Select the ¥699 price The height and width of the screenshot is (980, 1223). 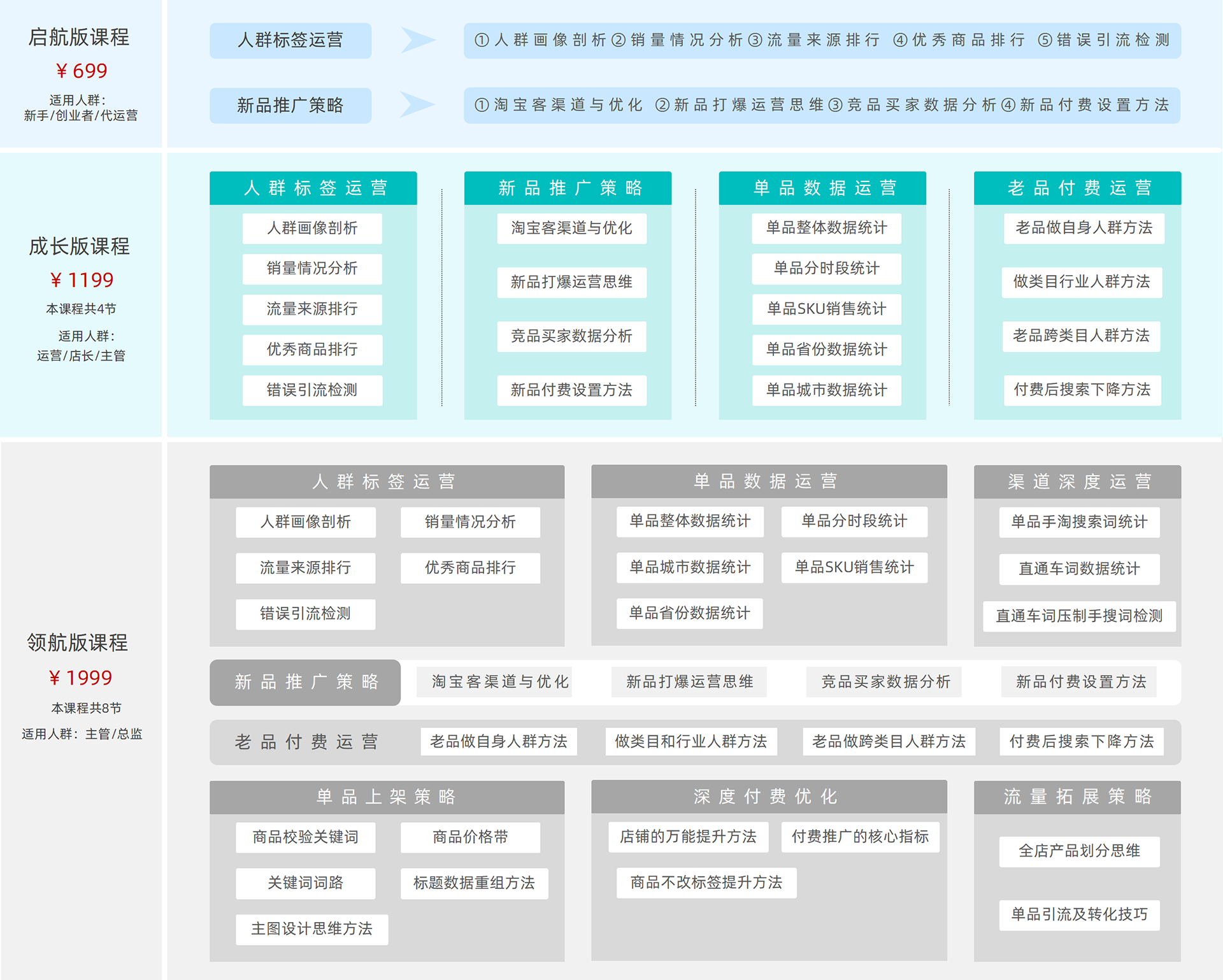82,71
